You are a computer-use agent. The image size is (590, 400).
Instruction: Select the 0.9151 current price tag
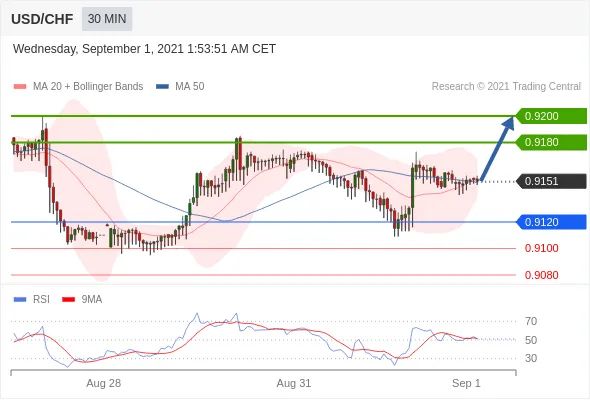tap(550, 181)
